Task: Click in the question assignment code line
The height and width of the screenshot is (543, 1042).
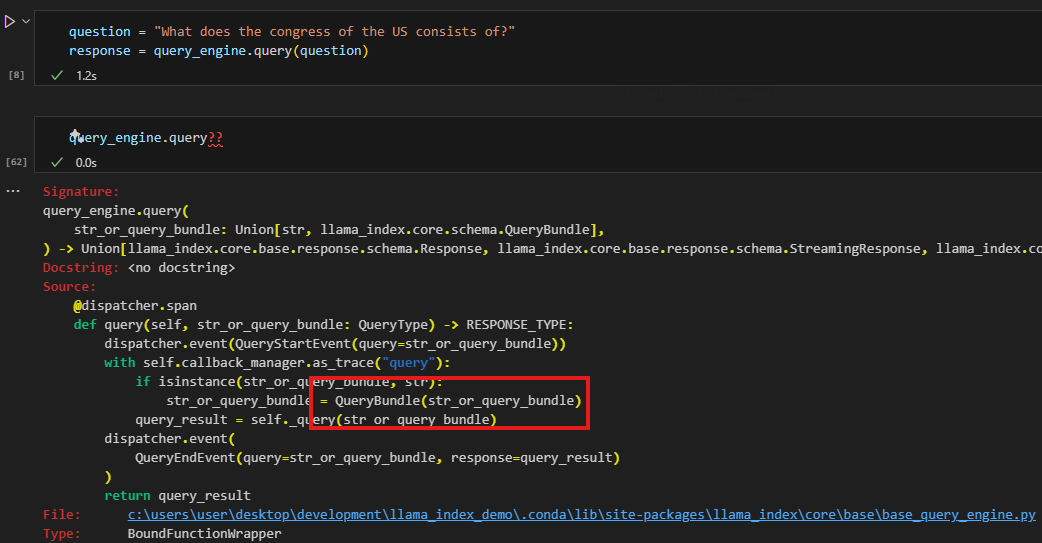Action: tap(292, 32)
